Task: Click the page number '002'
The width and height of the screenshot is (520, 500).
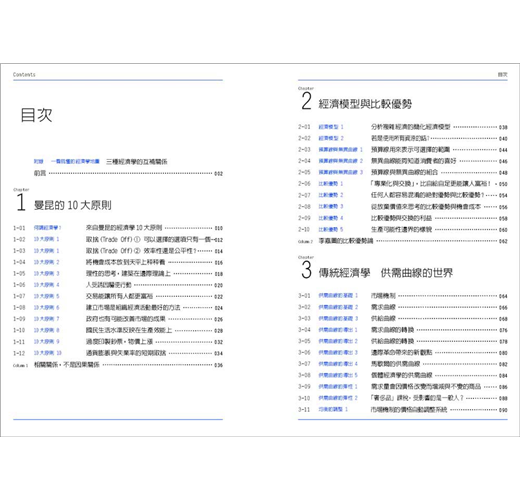Action: (218, 174)
